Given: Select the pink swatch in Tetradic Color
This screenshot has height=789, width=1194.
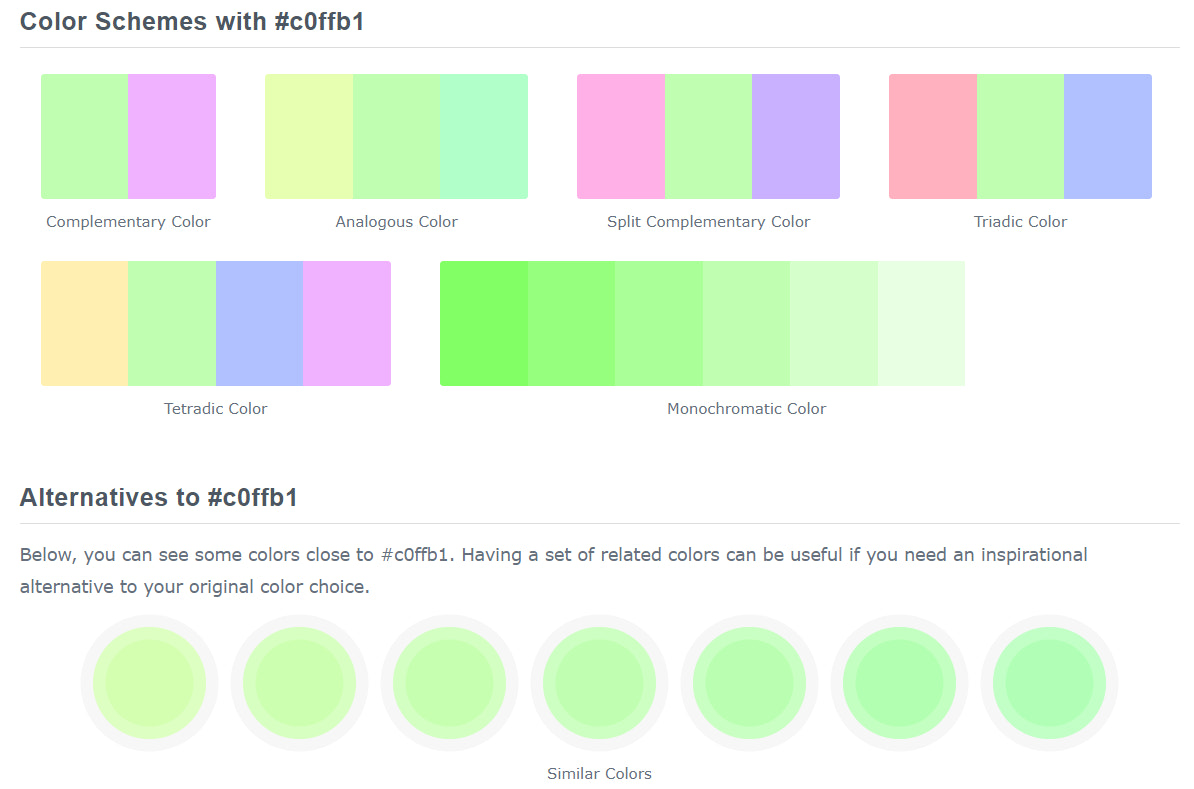Looking at the screenshot, I should [347, 323].
